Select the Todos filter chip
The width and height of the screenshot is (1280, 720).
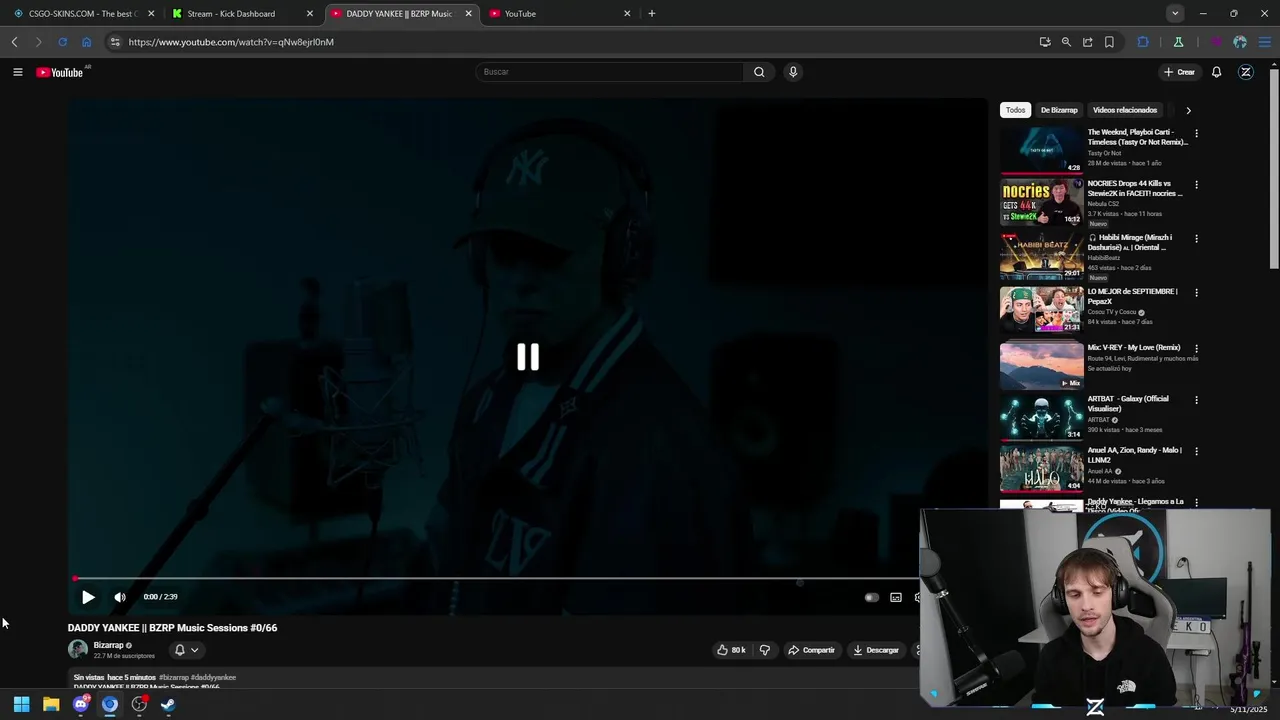pyautogui.click(x=1015, y=110)
